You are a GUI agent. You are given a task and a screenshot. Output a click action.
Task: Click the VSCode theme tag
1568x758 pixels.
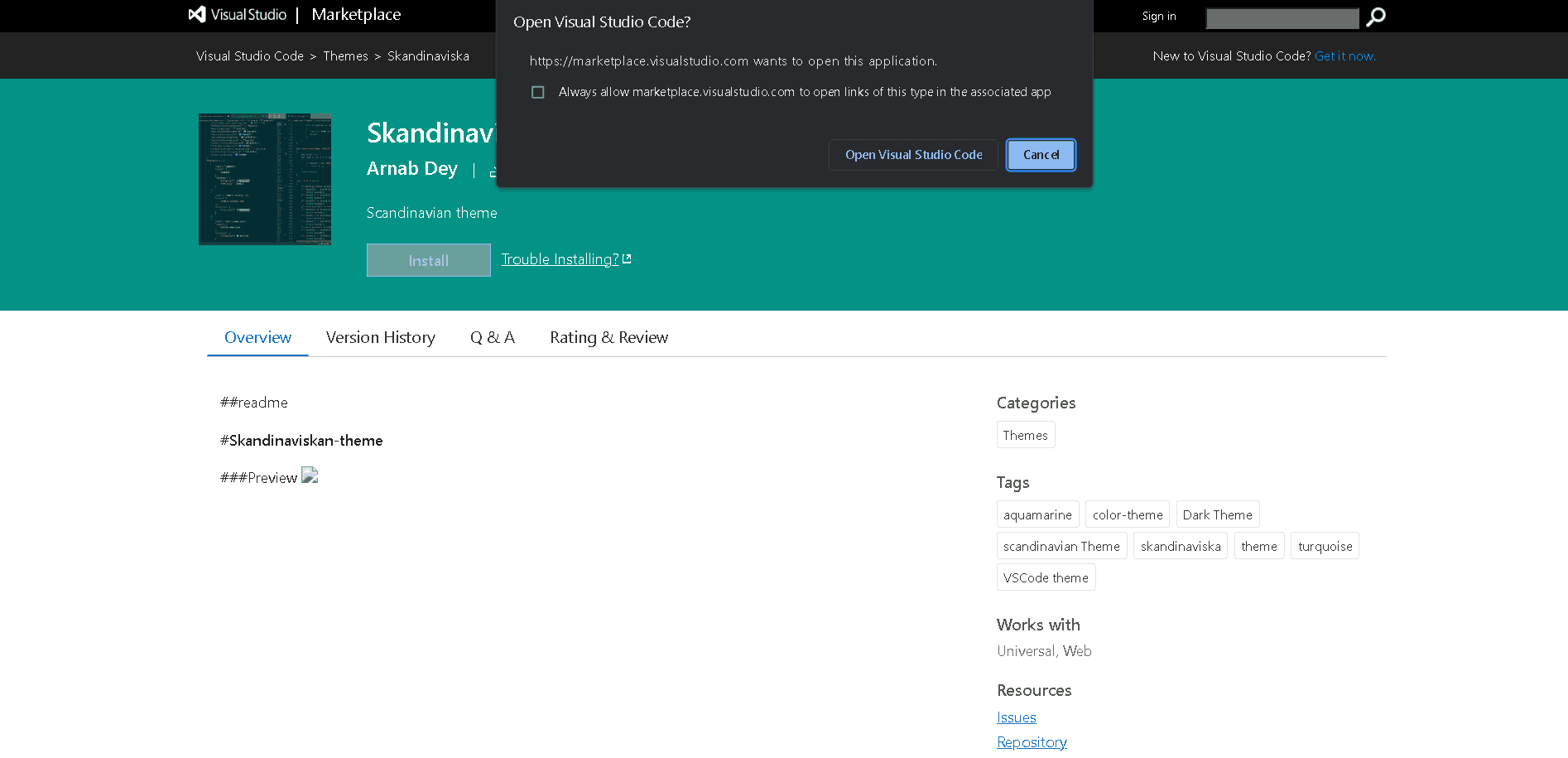click(x=1046, y=577)
